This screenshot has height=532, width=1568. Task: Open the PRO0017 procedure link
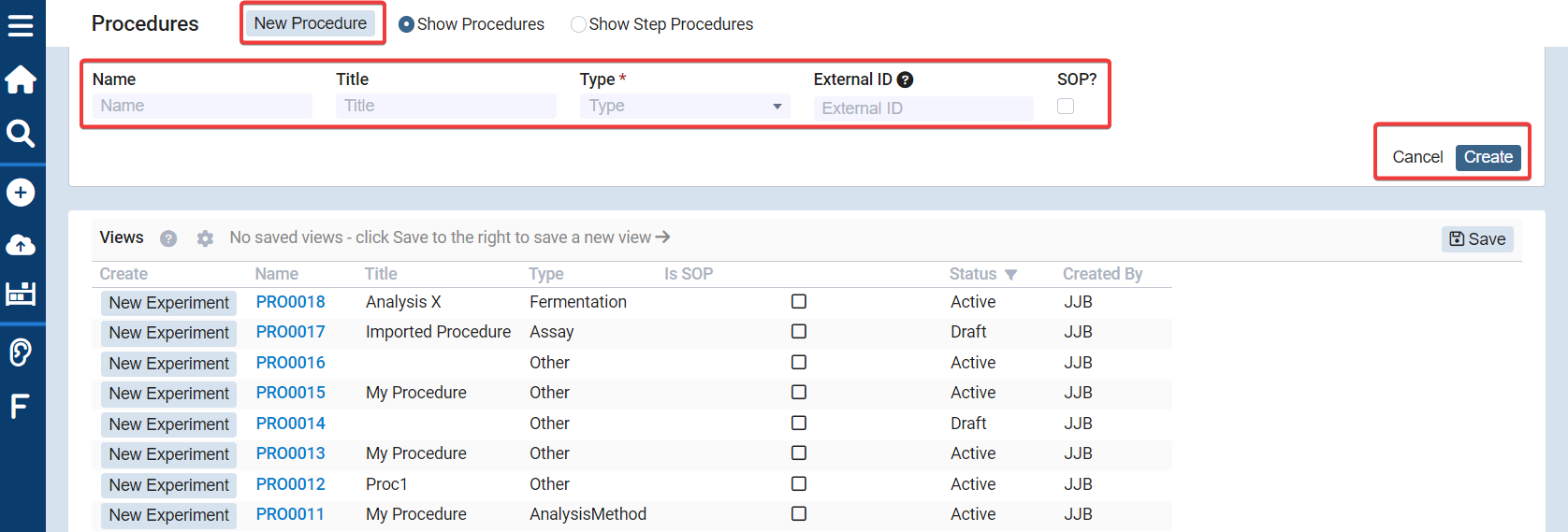point(291,332)
